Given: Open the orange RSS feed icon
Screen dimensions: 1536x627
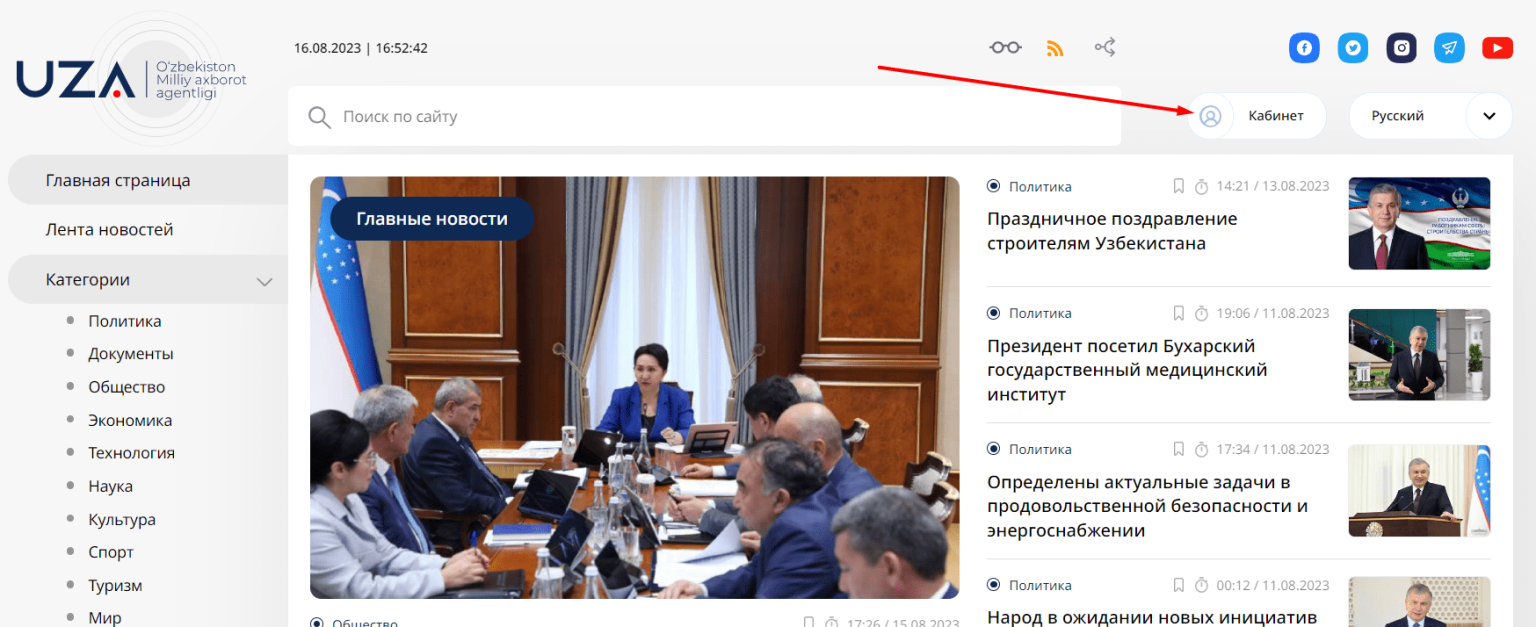Looking at the screenshot, I should (x=1055, y=48).
